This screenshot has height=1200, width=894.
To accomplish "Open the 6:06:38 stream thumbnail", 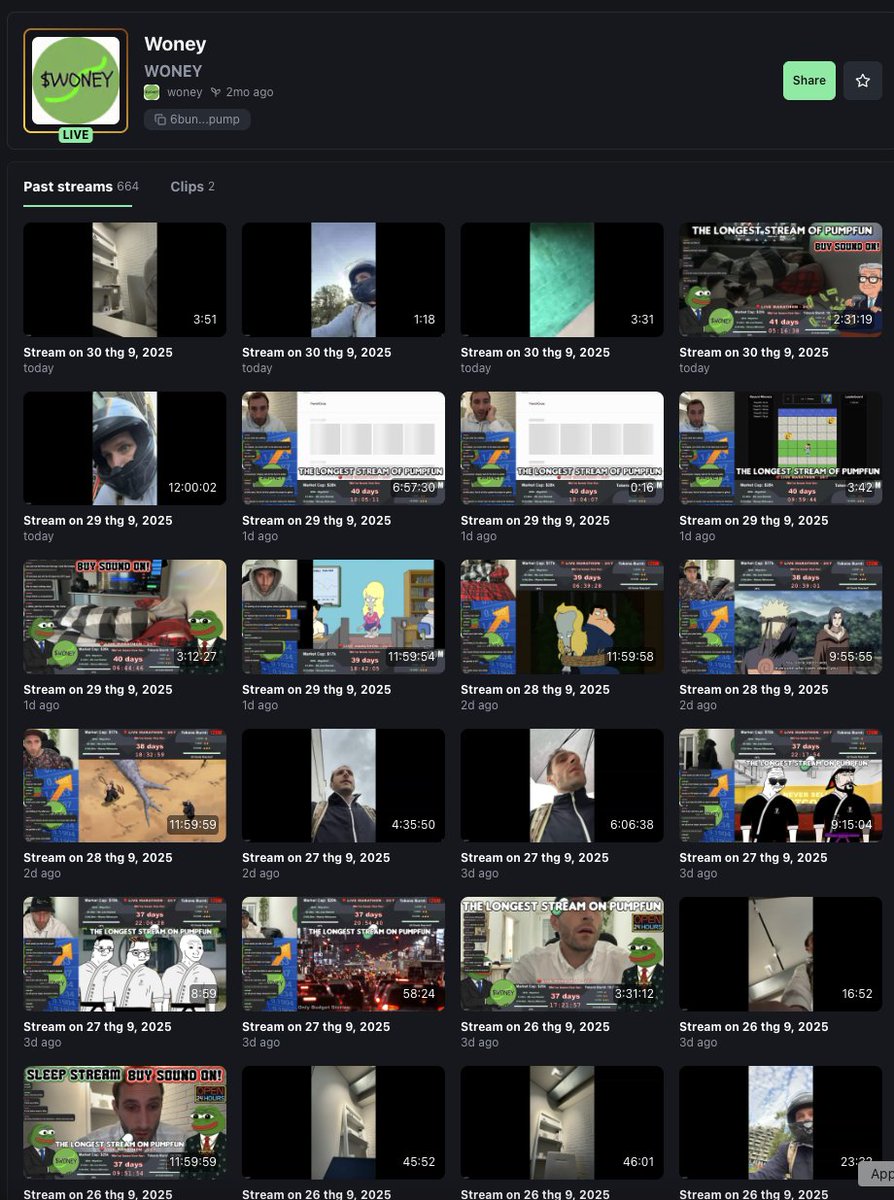I will click(562, 785).
